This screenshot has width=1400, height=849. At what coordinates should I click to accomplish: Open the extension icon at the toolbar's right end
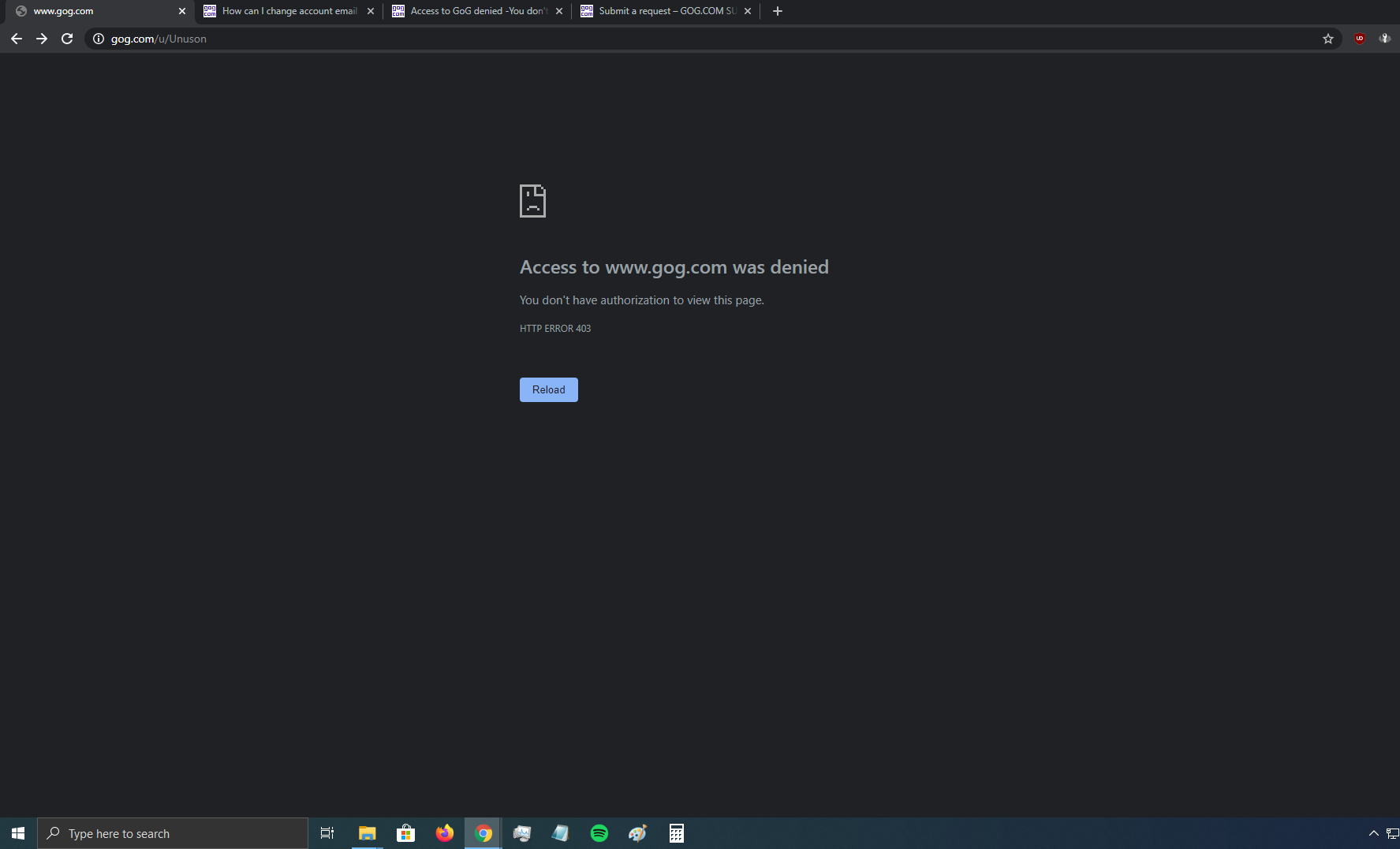click(1385, 39)
